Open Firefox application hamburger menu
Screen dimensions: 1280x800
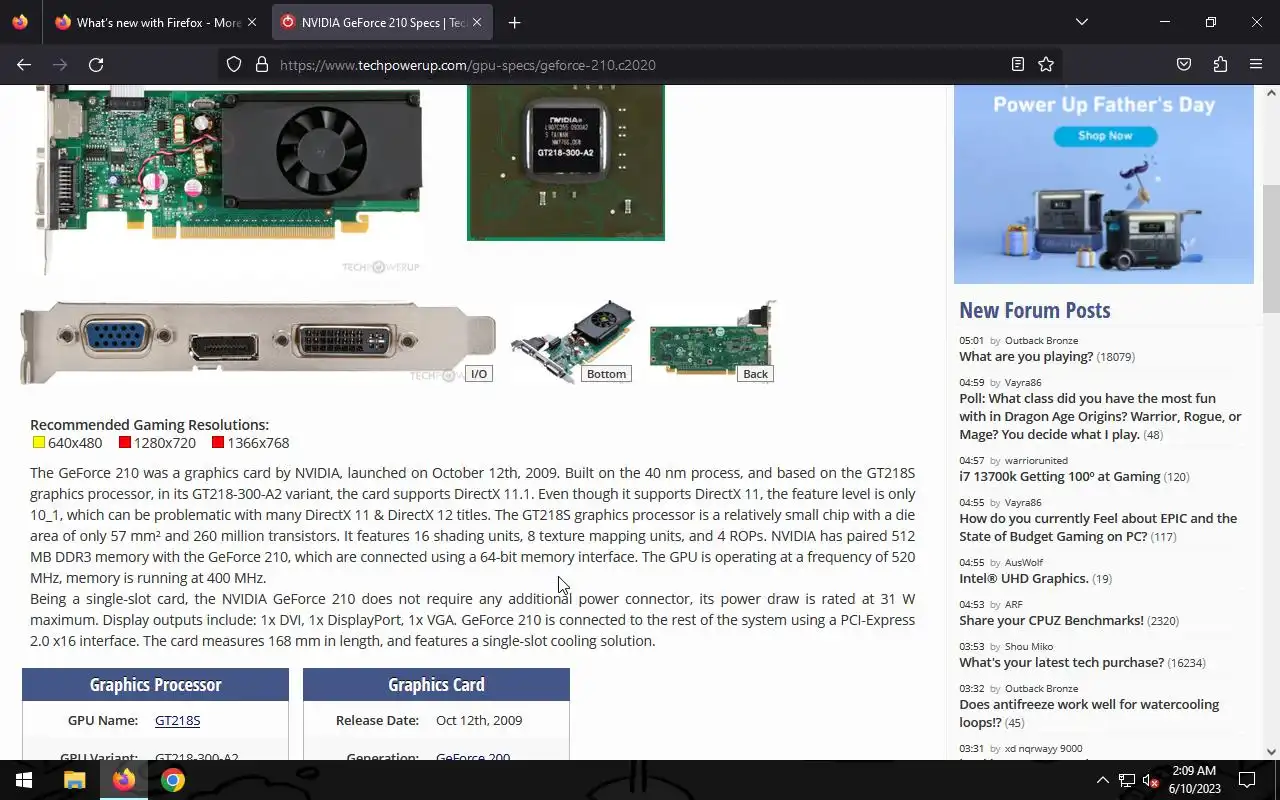(x=1256, y=64)
